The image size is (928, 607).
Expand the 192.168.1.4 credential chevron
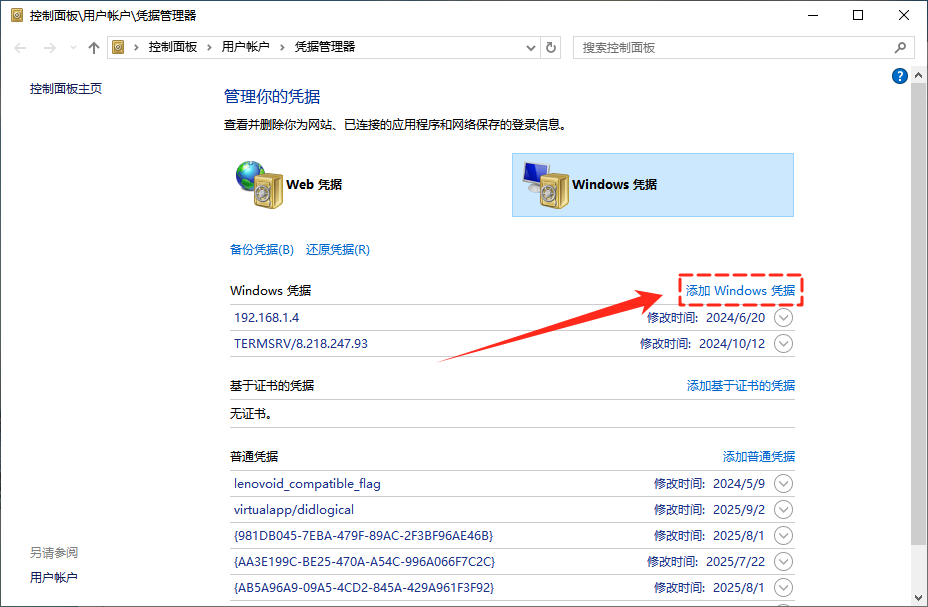pyautogui.click(x=783, y=318)
